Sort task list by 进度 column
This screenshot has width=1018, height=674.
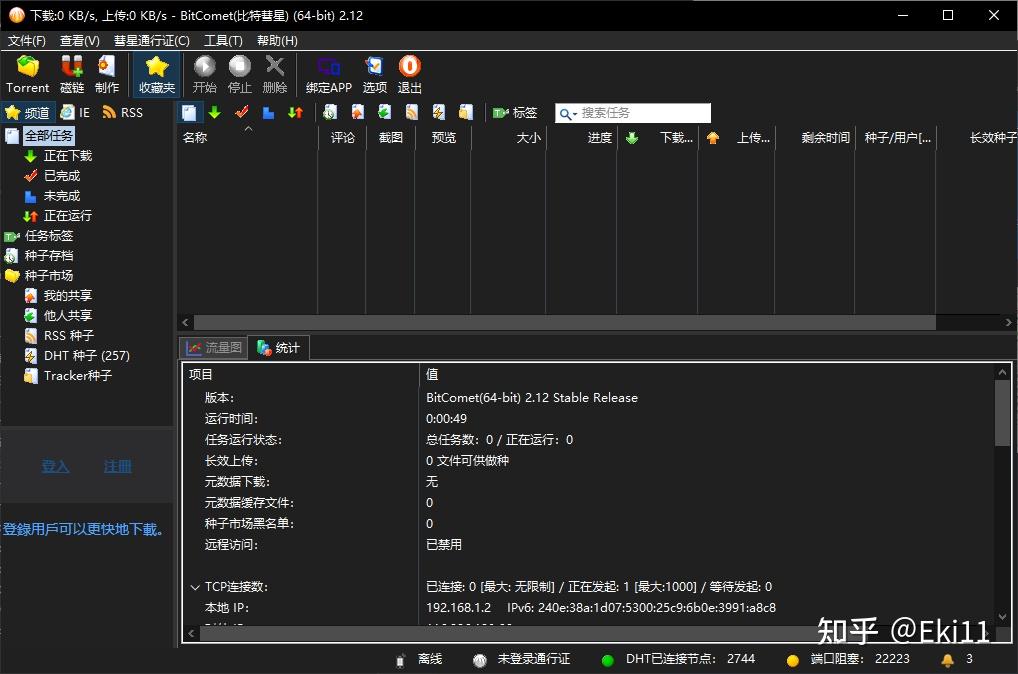click(x=582, y=138)
